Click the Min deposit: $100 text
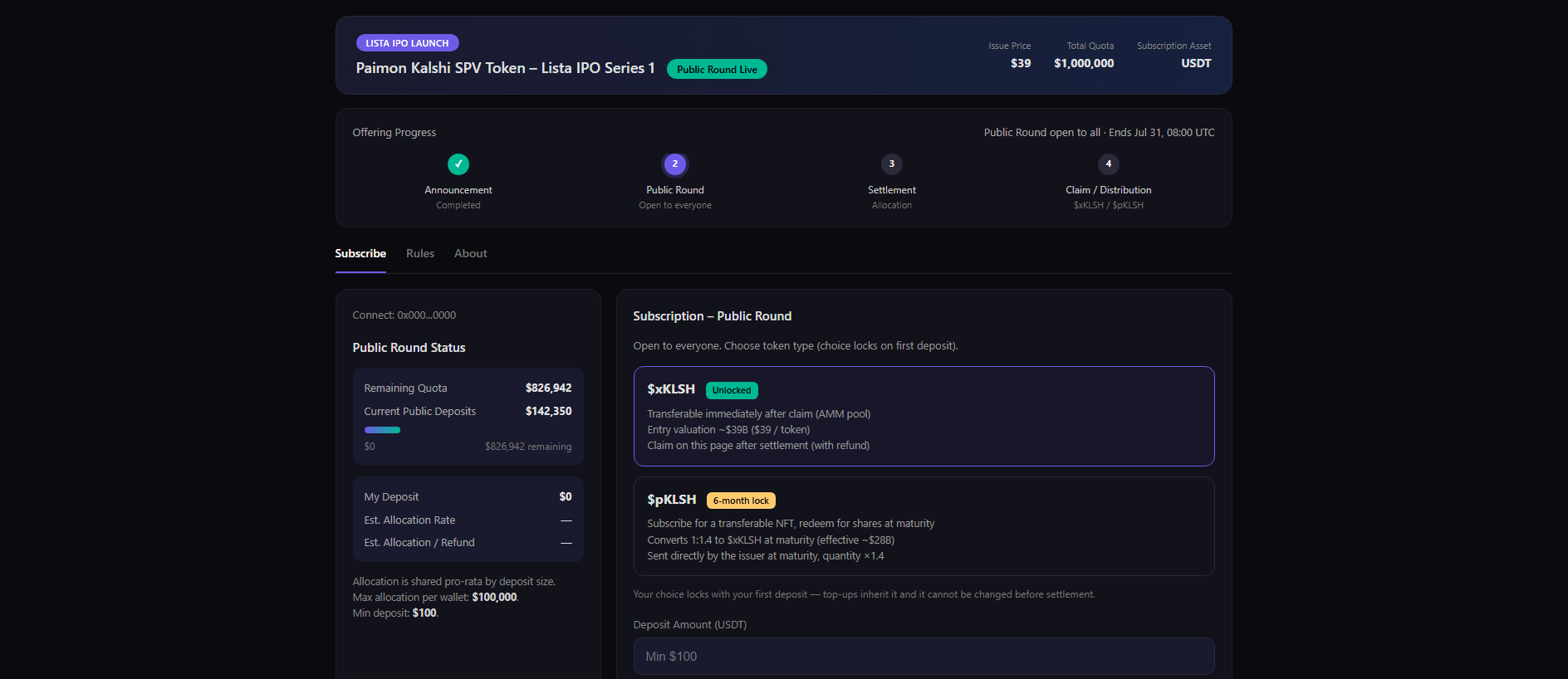 [x=395, y=613]
